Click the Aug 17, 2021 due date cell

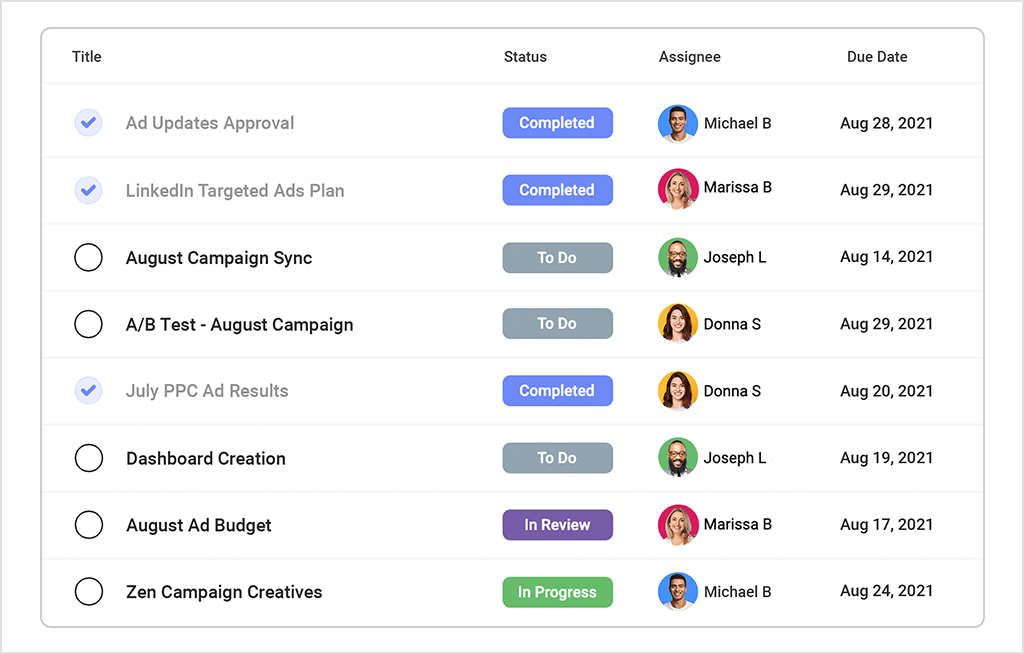pos(885,525)
